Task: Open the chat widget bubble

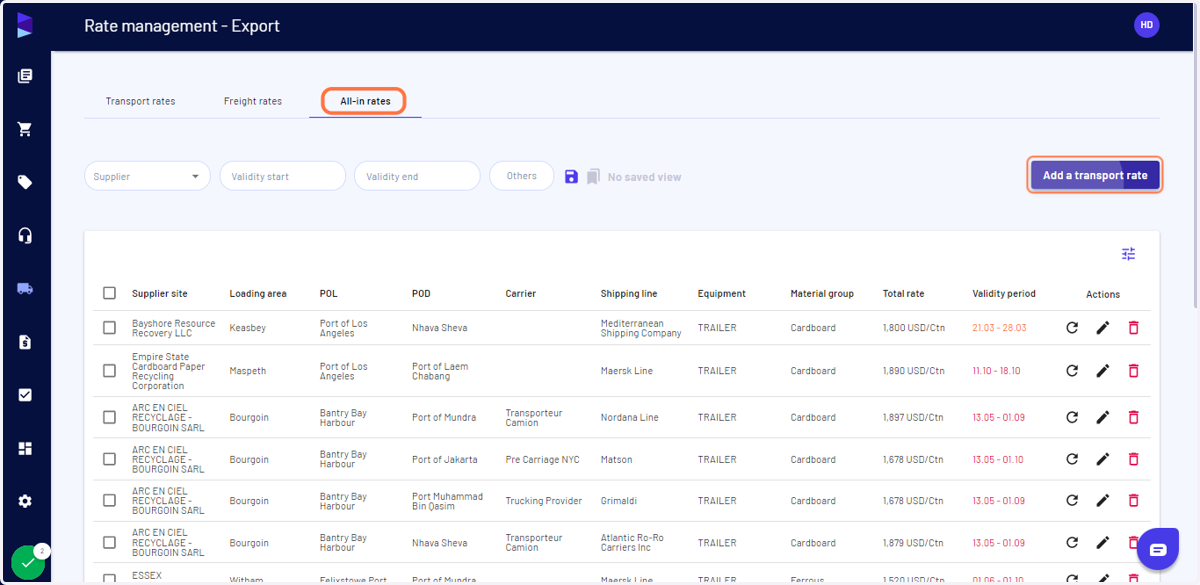Action: point(1158,549)
